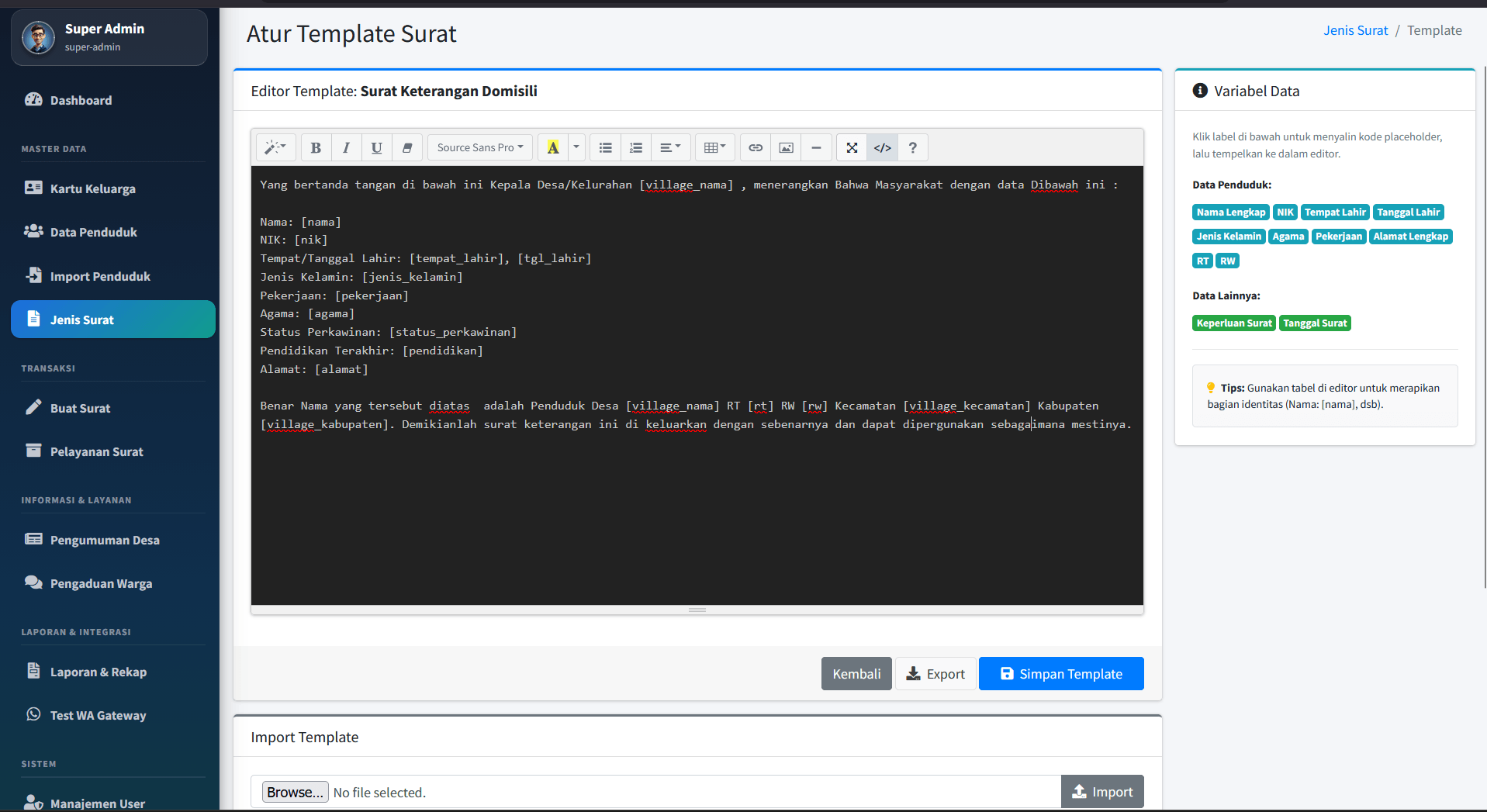Click the Super Admin avatar picture

[38, 37]
